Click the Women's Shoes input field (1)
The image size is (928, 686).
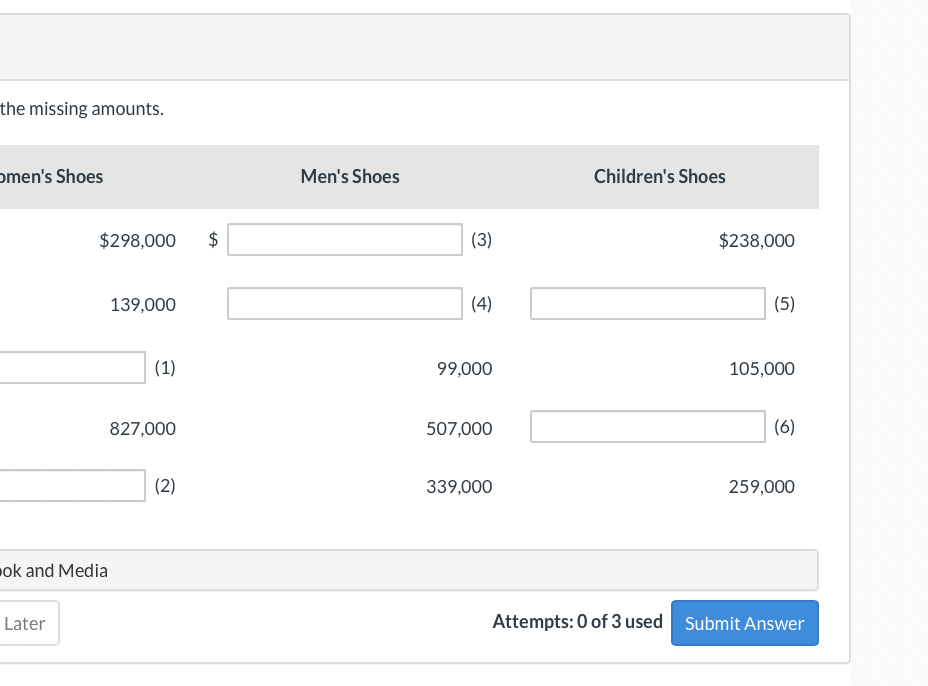(72, 367)
